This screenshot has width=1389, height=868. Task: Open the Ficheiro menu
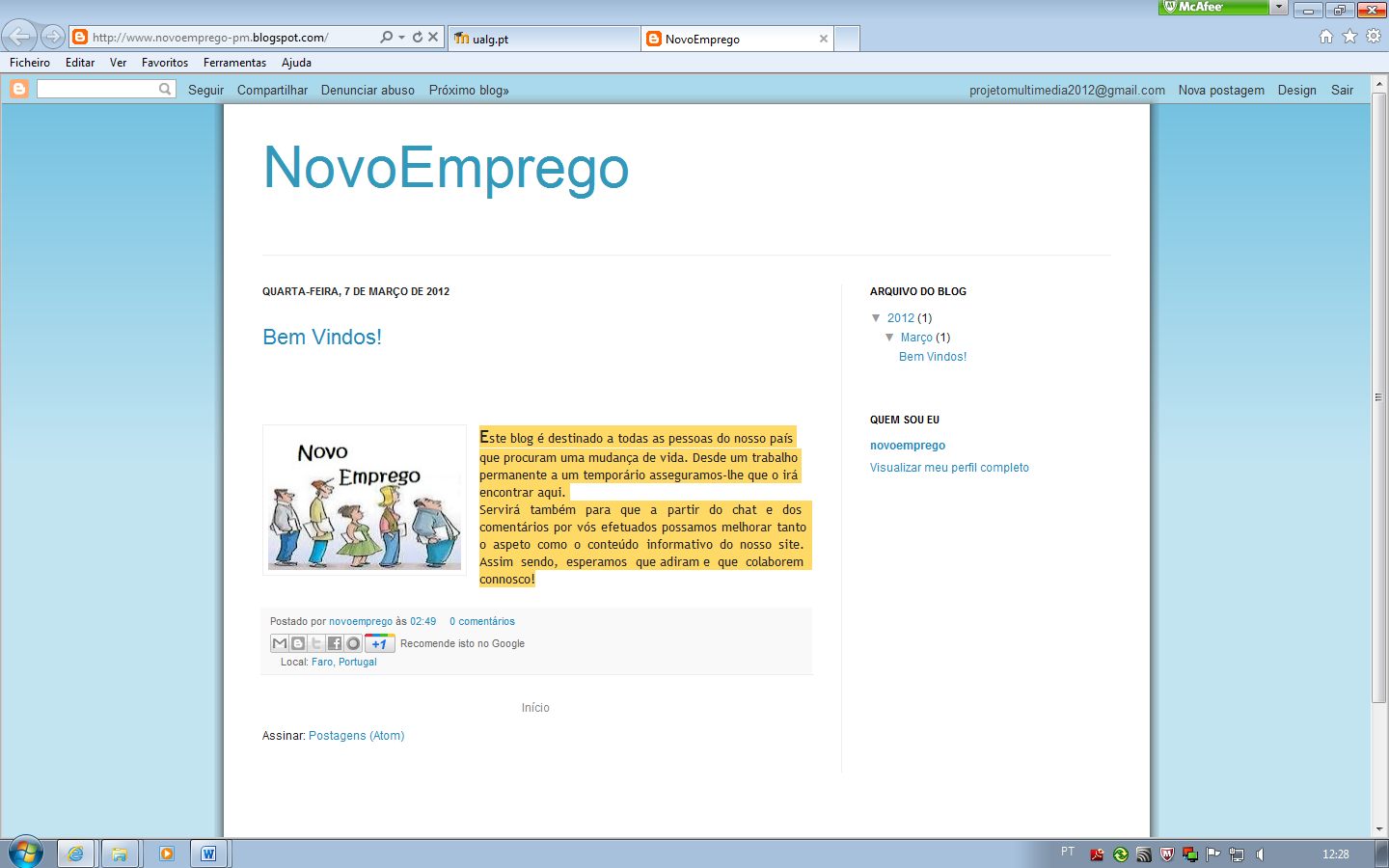(x=30, y=63)
